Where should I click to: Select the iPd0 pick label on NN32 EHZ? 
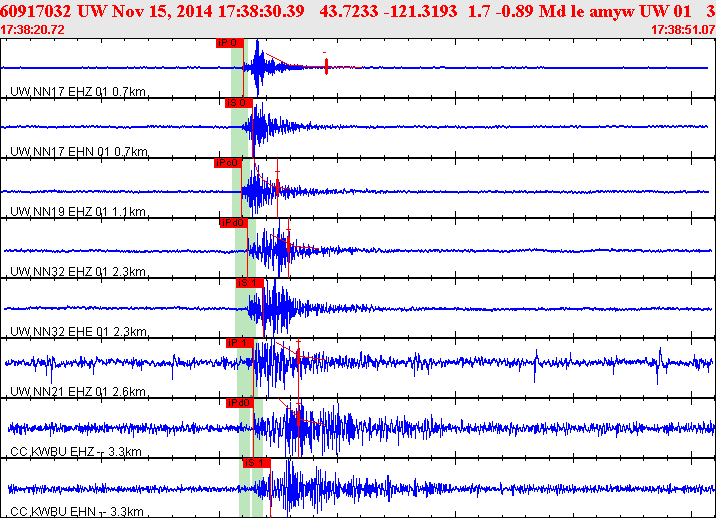233,223
